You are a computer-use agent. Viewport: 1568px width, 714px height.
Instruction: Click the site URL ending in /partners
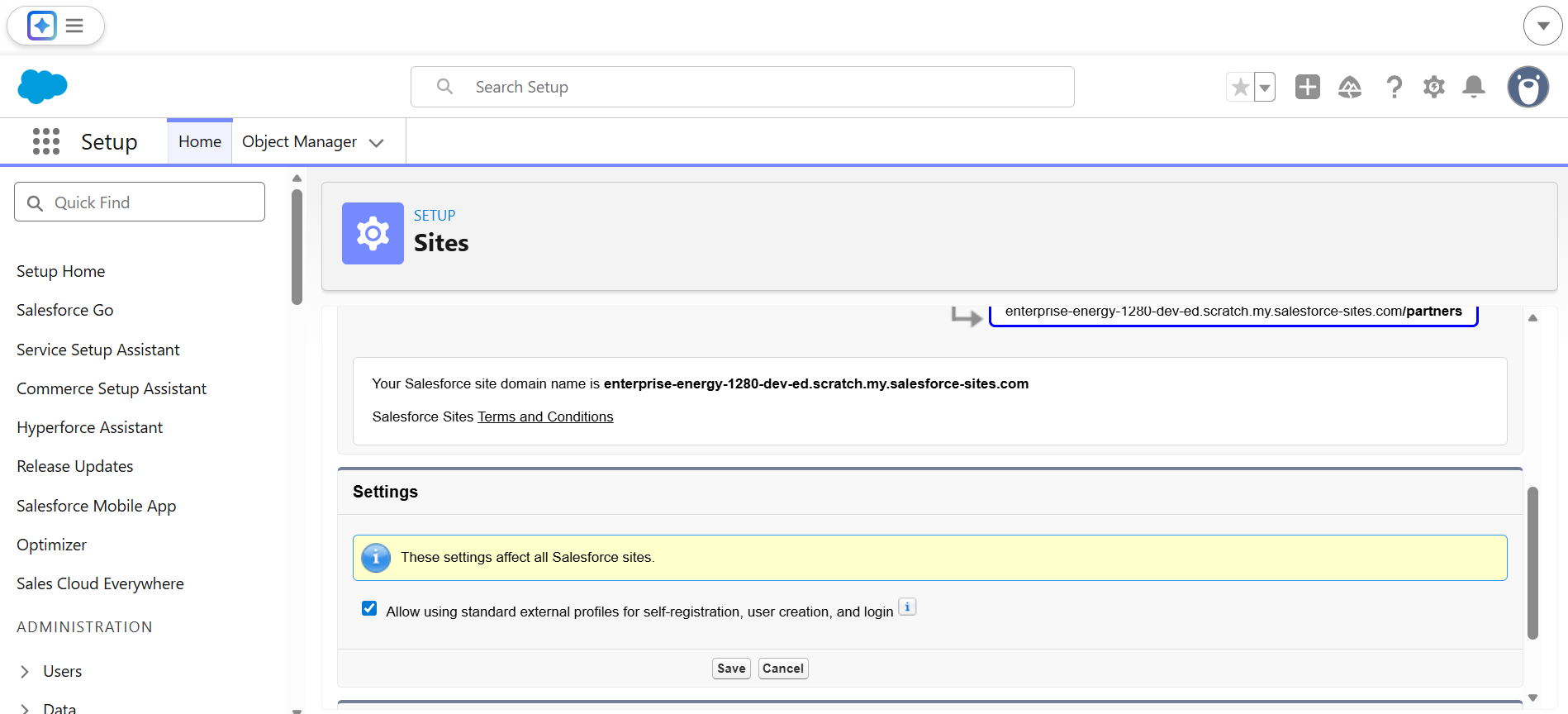coord(1233,312)
